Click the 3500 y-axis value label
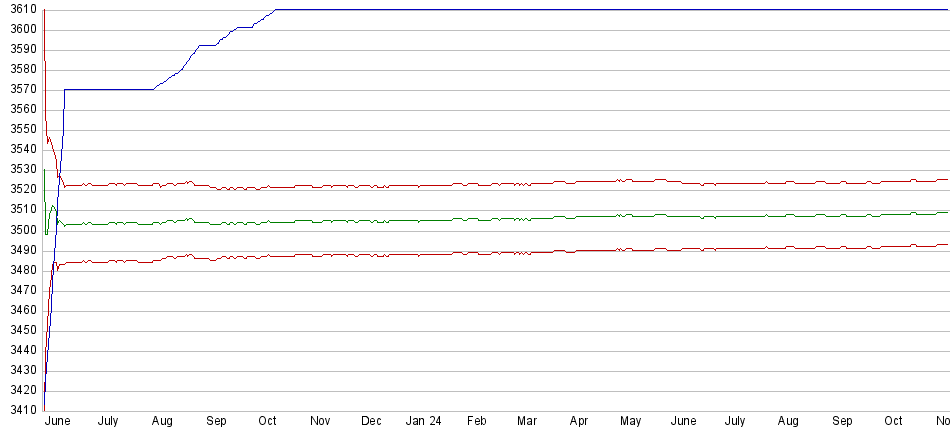This screenshot has height=435, width=950. tap(20, 230)
